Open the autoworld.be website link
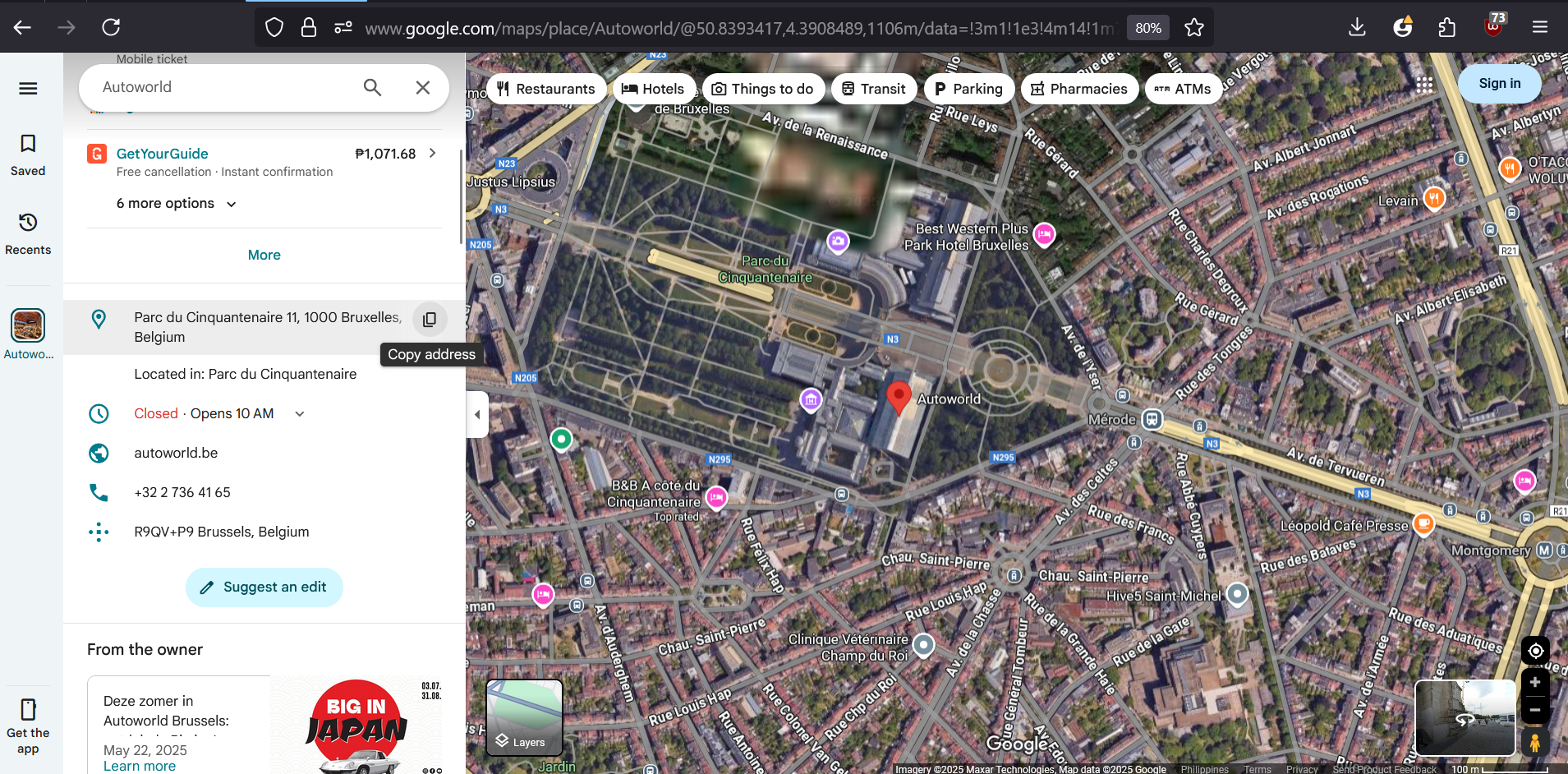Screen dimensions: 1568x774 (176, 454)
